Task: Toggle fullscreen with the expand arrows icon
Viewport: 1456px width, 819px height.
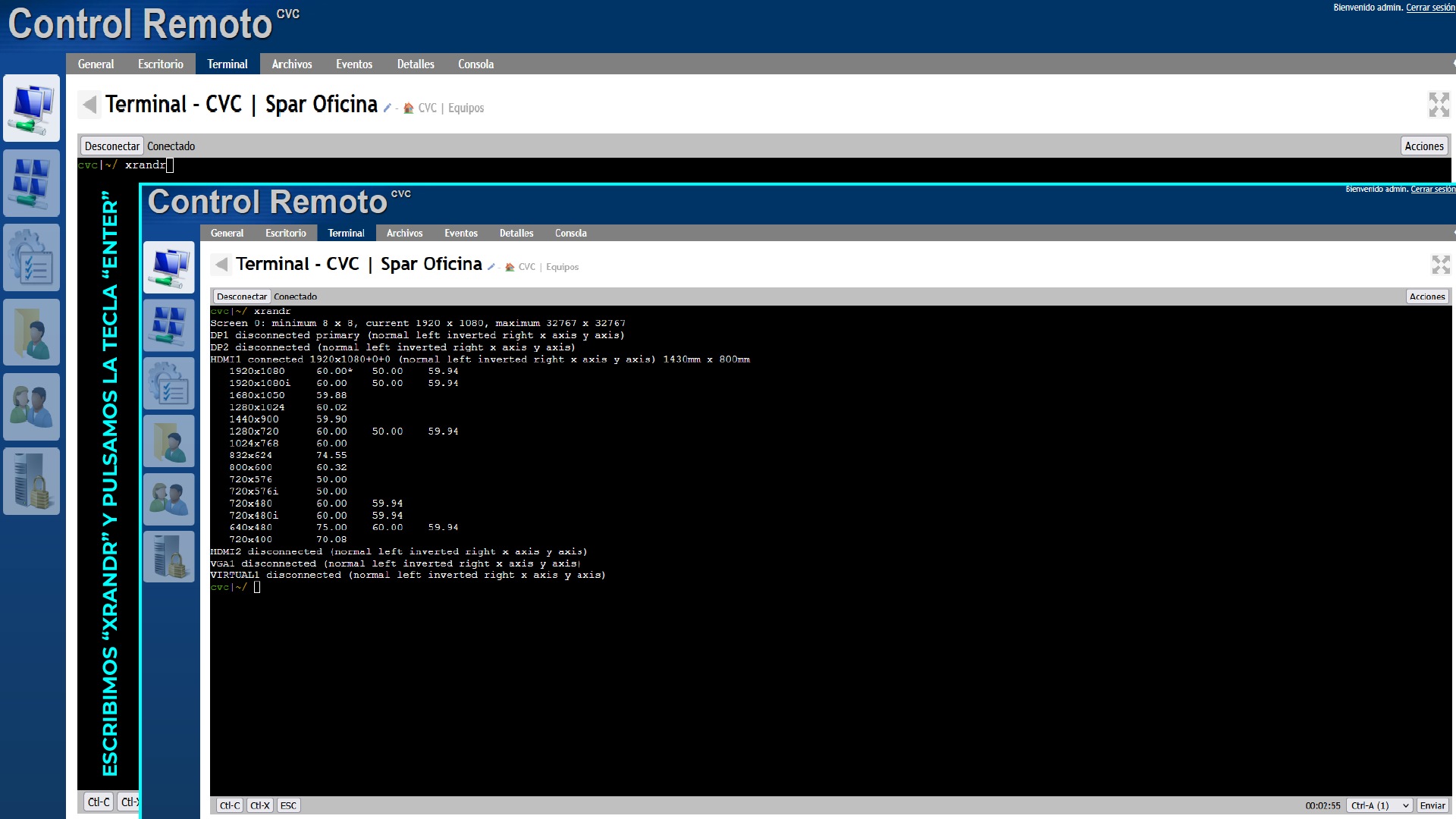Action: pyautogui.click(x=1439, y=105)
